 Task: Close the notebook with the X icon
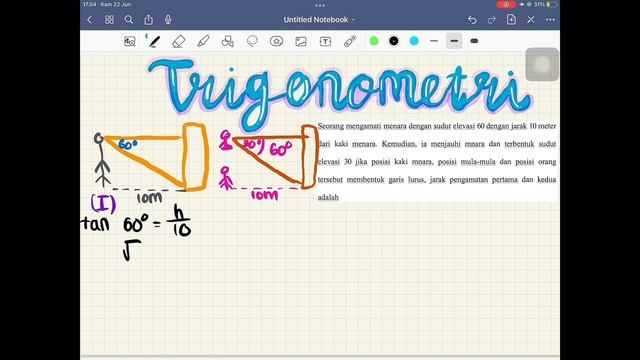click(x=531, y=20)
